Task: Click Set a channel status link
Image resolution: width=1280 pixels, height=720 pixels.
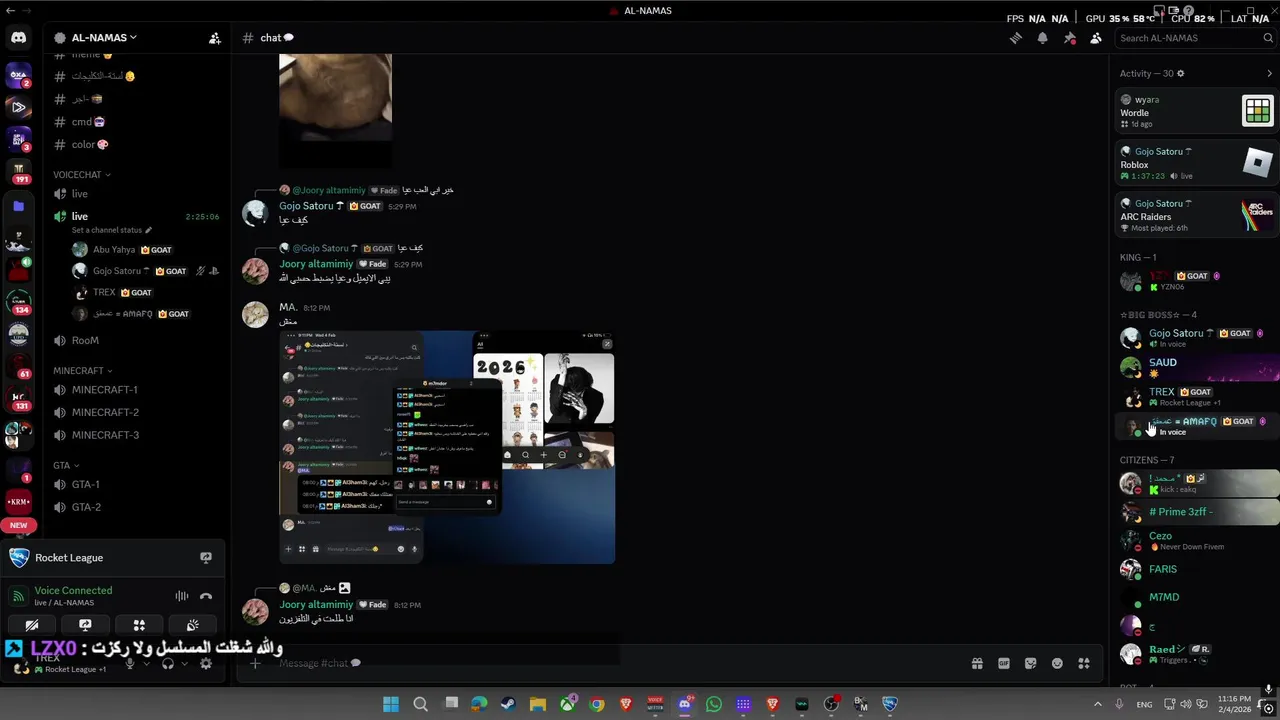Action: [x=110, y=230]
